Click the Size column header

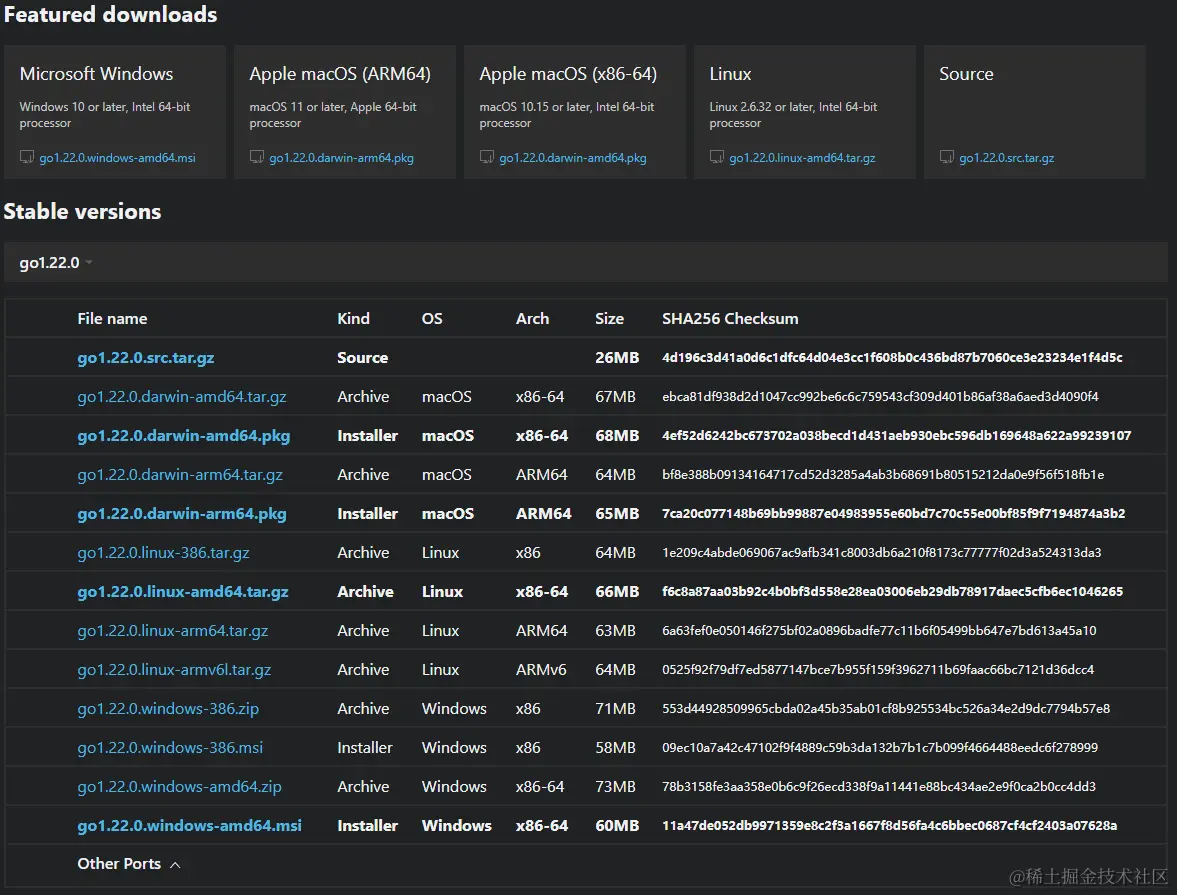tap(610, 318)
